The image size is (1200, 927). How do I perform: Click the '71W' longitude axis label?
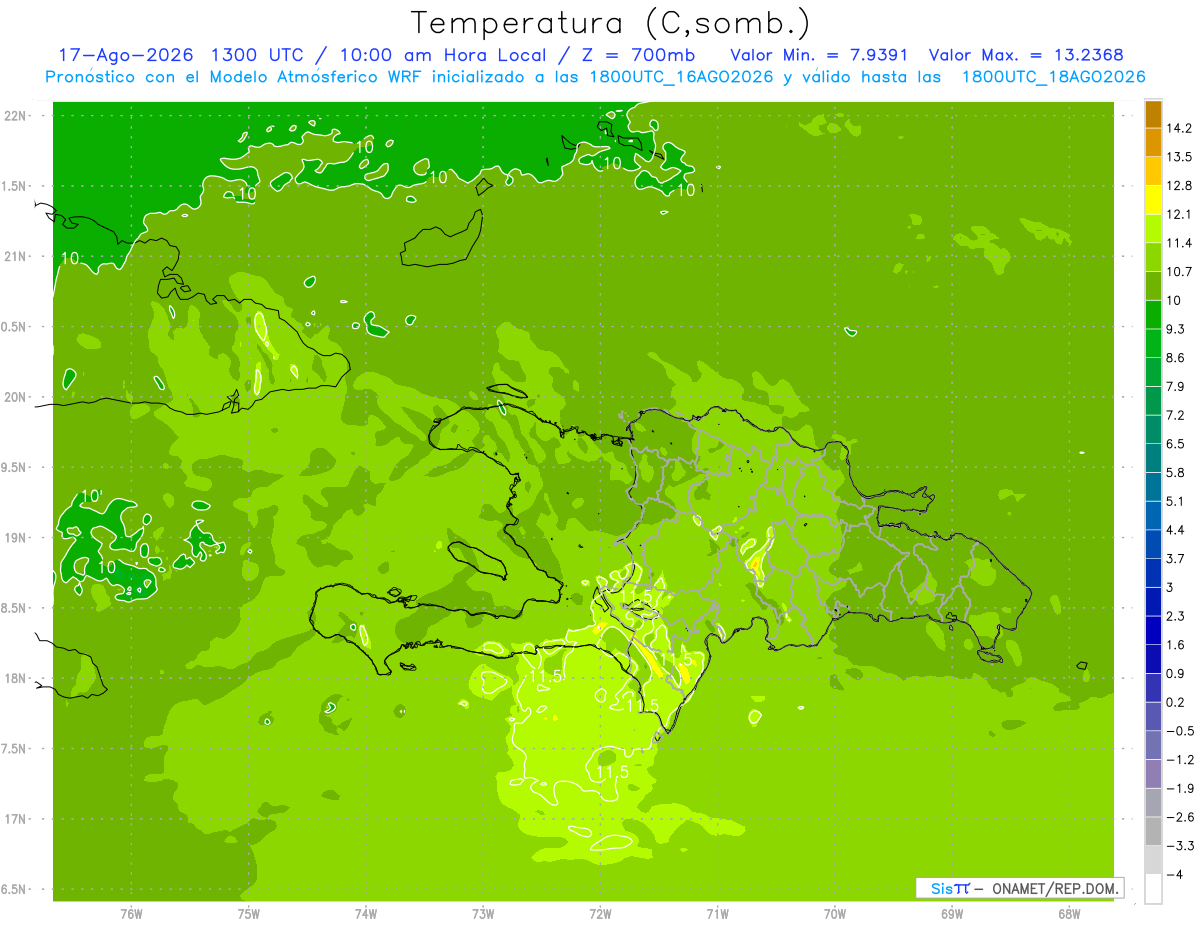(717, 913)
